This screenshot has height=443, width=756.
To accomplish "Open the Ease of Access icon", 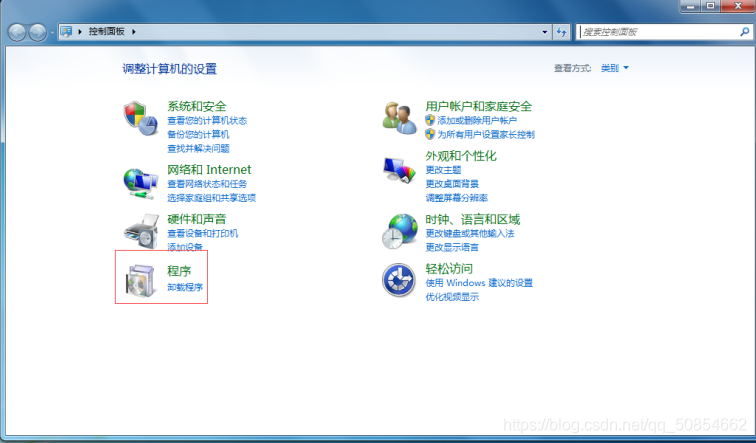I will point(399,280).
